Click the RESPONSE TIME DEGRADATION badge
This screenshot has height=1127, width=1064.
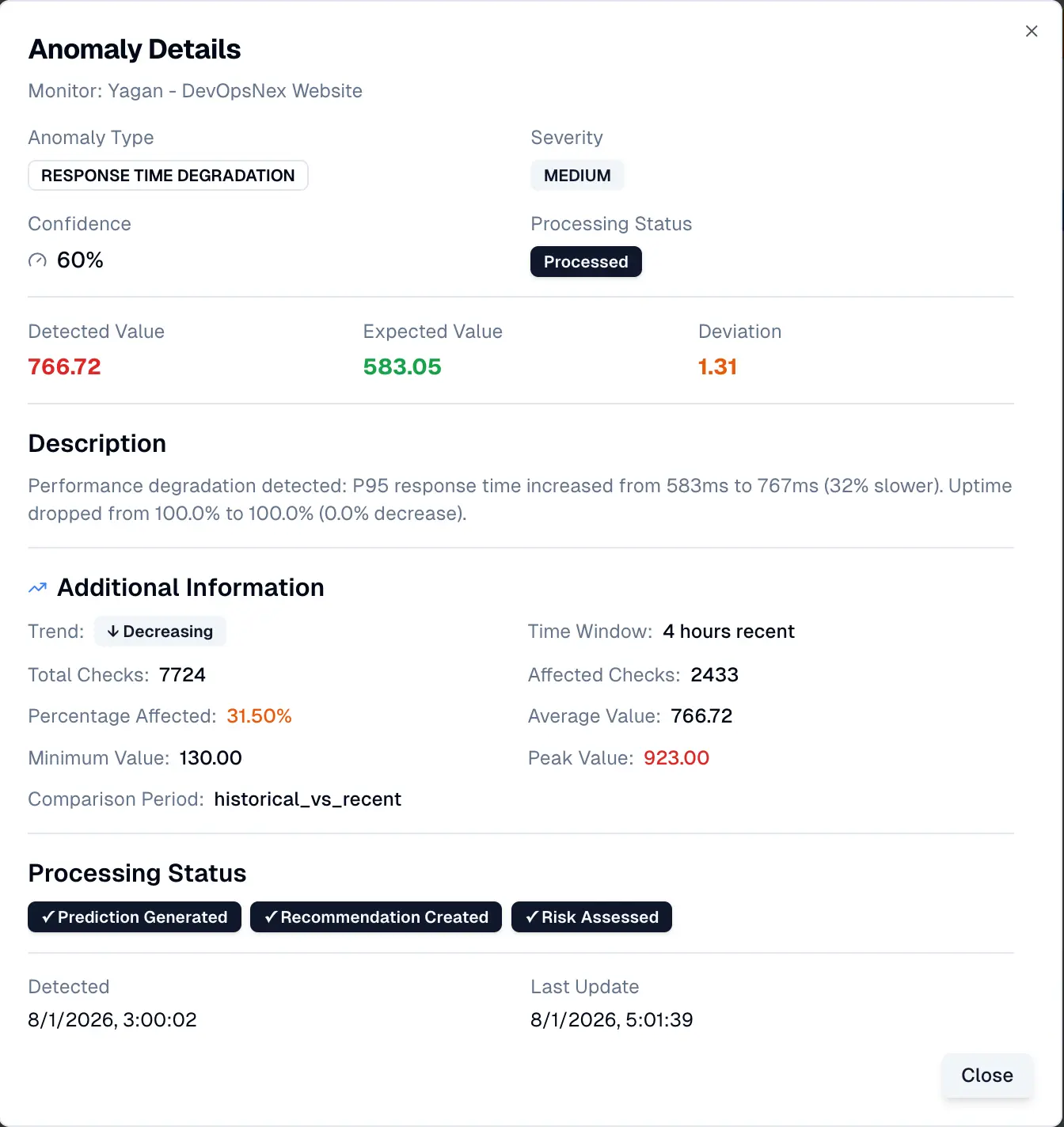pyautogui.click(x=168, y=176)
